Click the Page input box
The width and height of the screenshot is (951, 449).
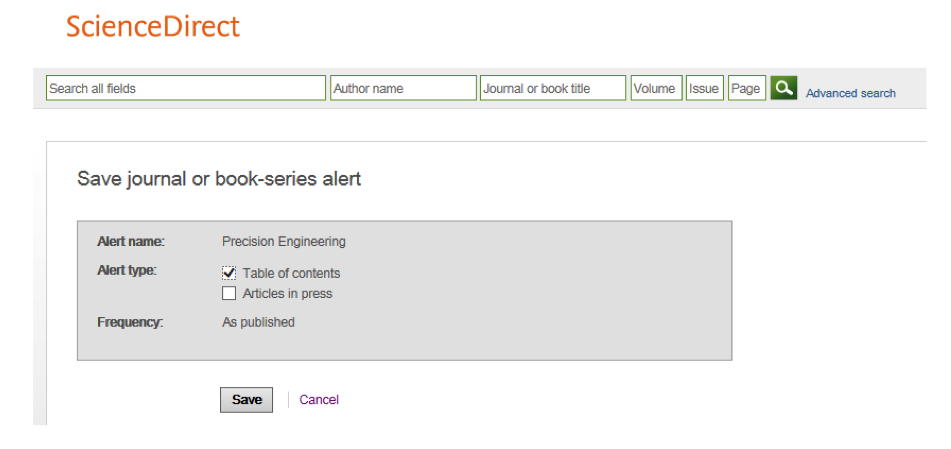746,88
